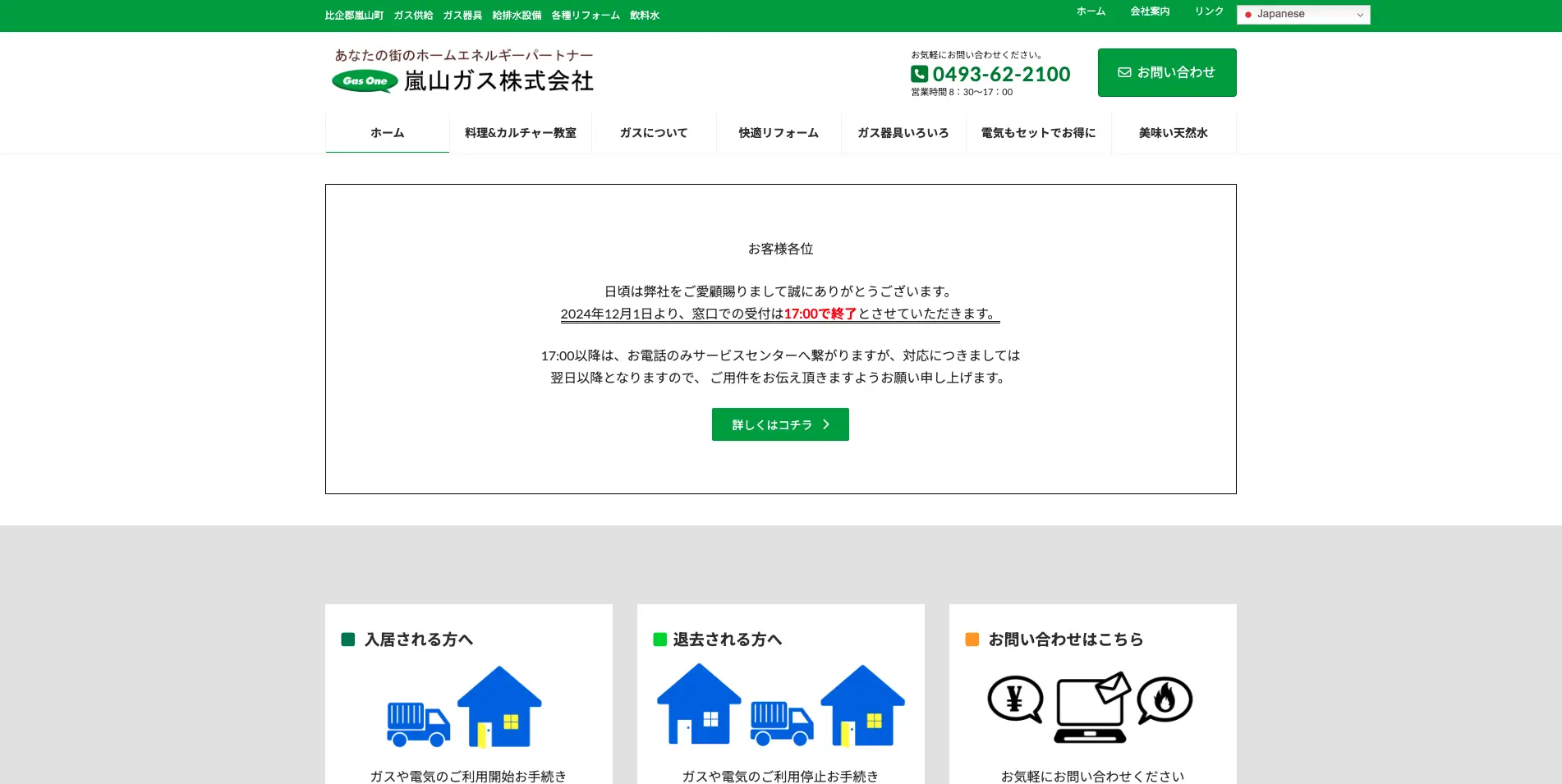
Task: Click the お気軽にお問い合わせください text in contact card
Action: pyautogui.click(x=1092, y=776)
